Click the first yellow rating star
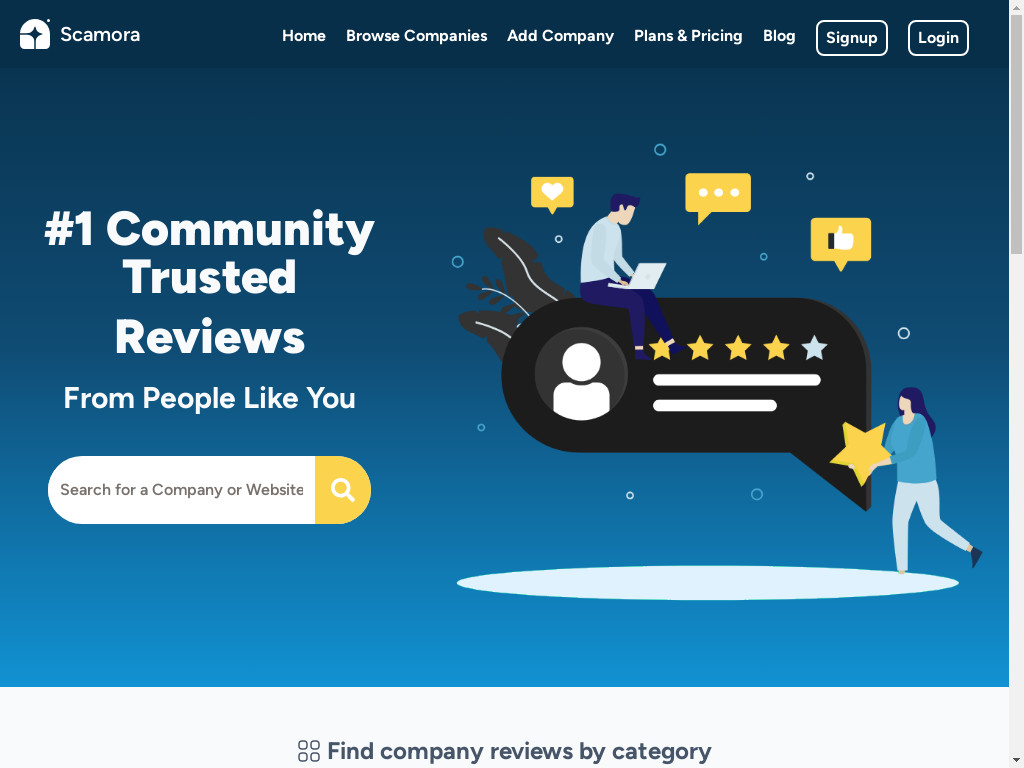Image resolution: width=1024 pixels, height=768 pixels. 661,348
